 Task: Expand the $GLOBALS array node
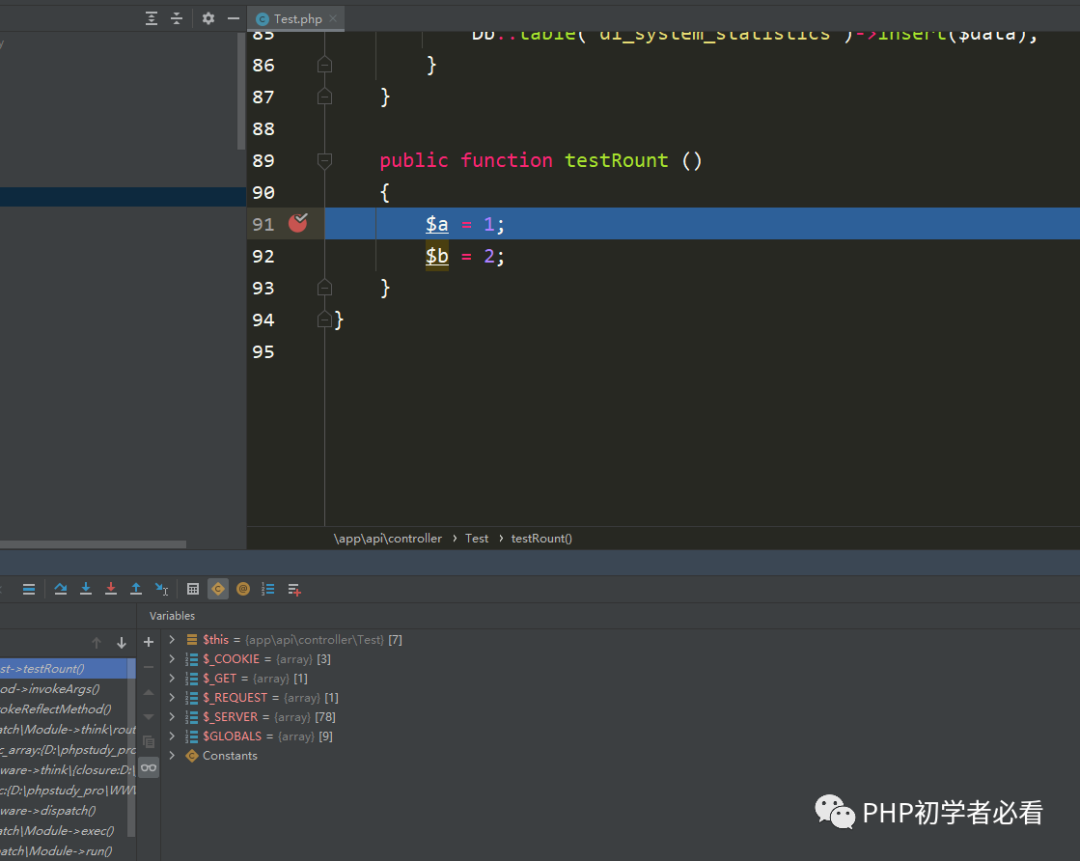click(x=172, y=736)
